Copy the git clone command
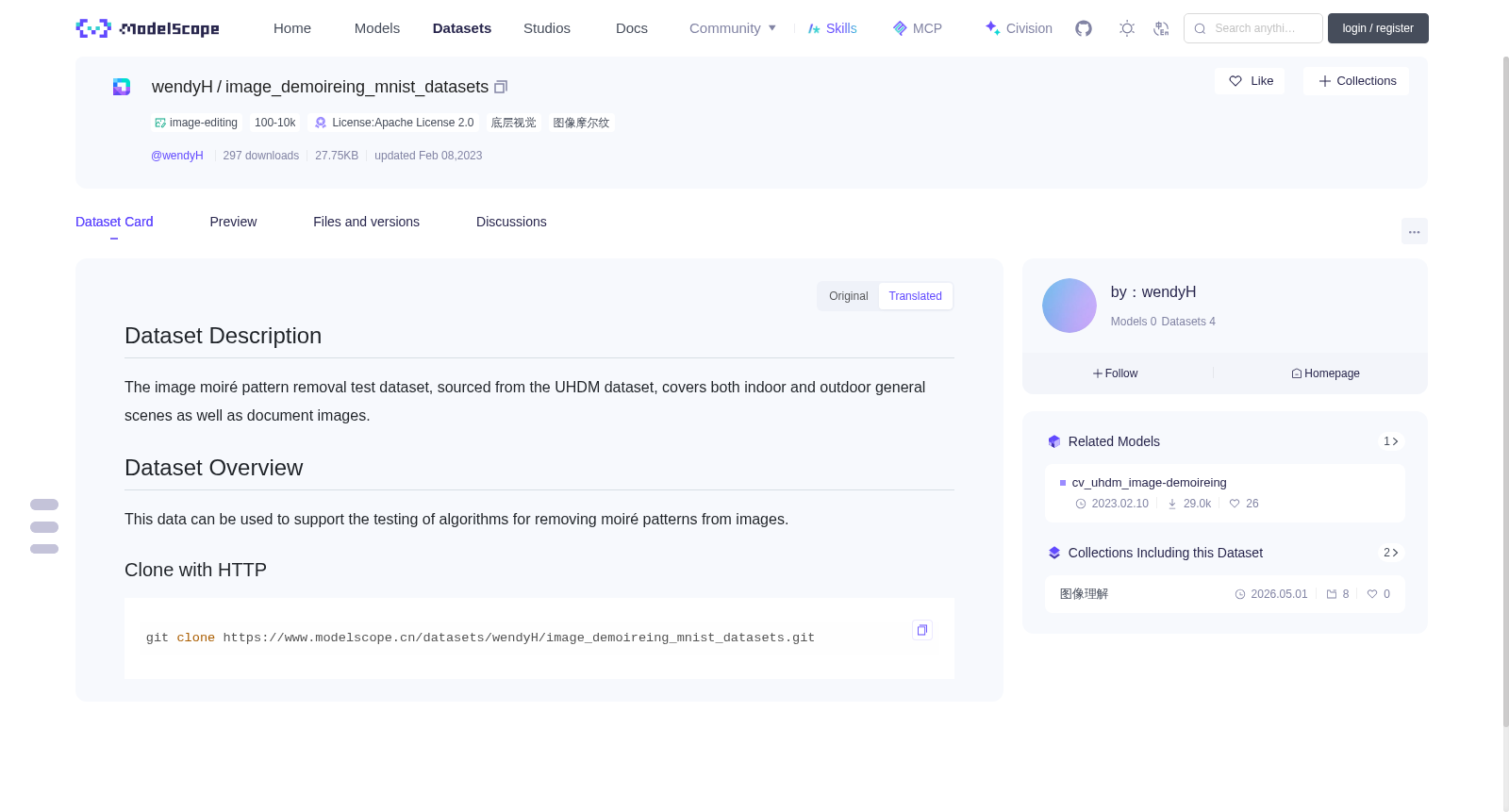The width and height of the screenshot is (1509, 812). coord(922,630)
